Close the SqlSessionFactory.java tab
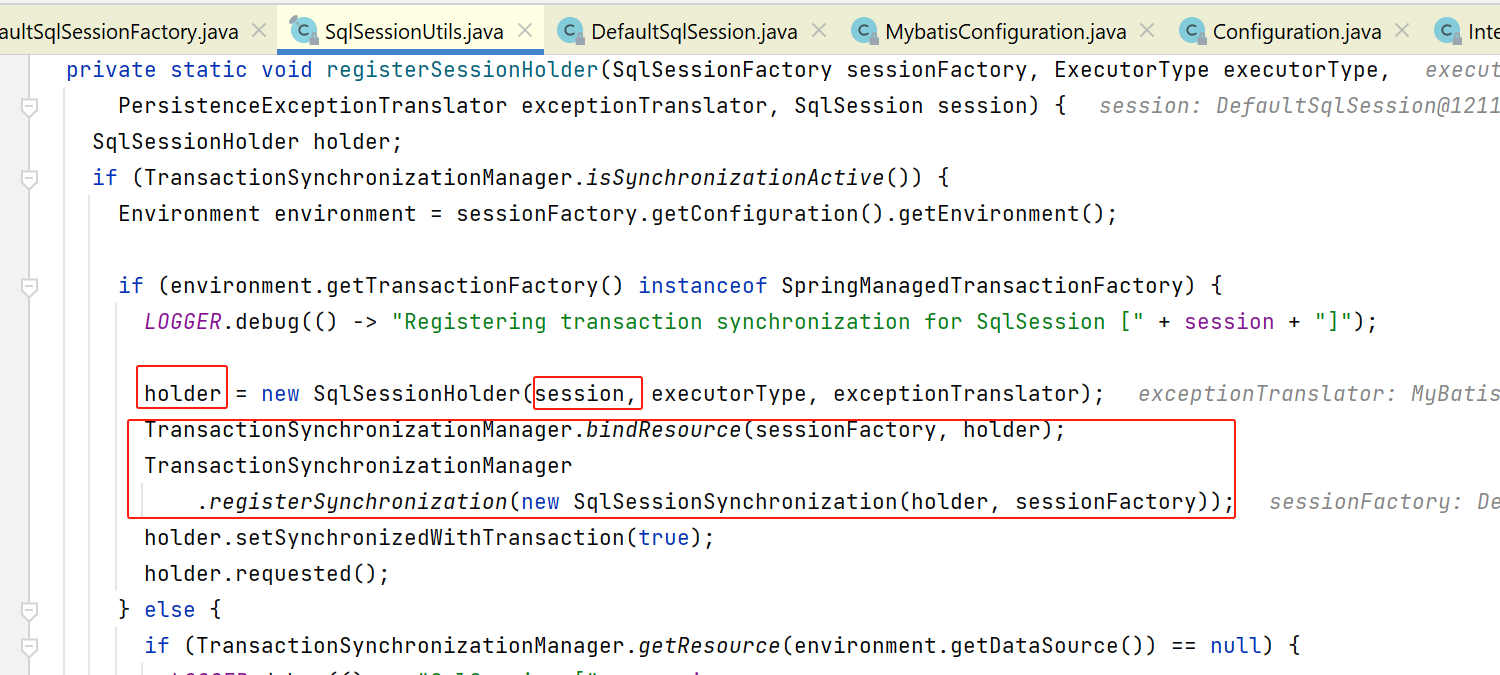This screenshot has width=1500, height=675. pos(258,32)
